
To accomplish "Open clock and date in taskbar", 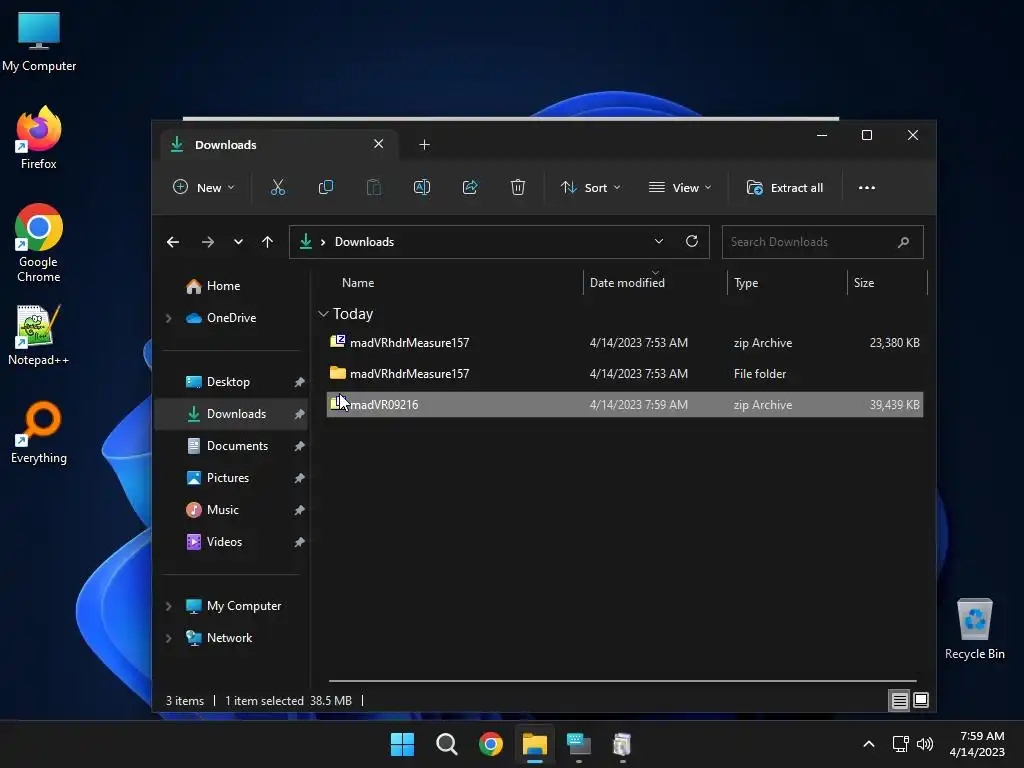I will tap(977, 744).
